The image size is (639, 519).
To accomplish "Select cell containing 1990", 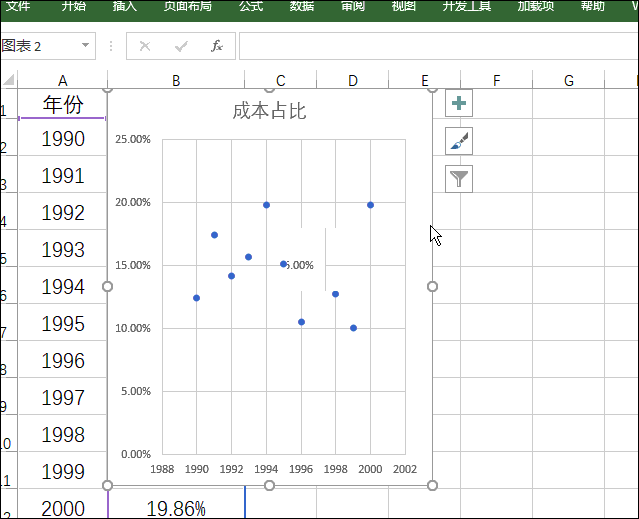I will coord(62,139).
